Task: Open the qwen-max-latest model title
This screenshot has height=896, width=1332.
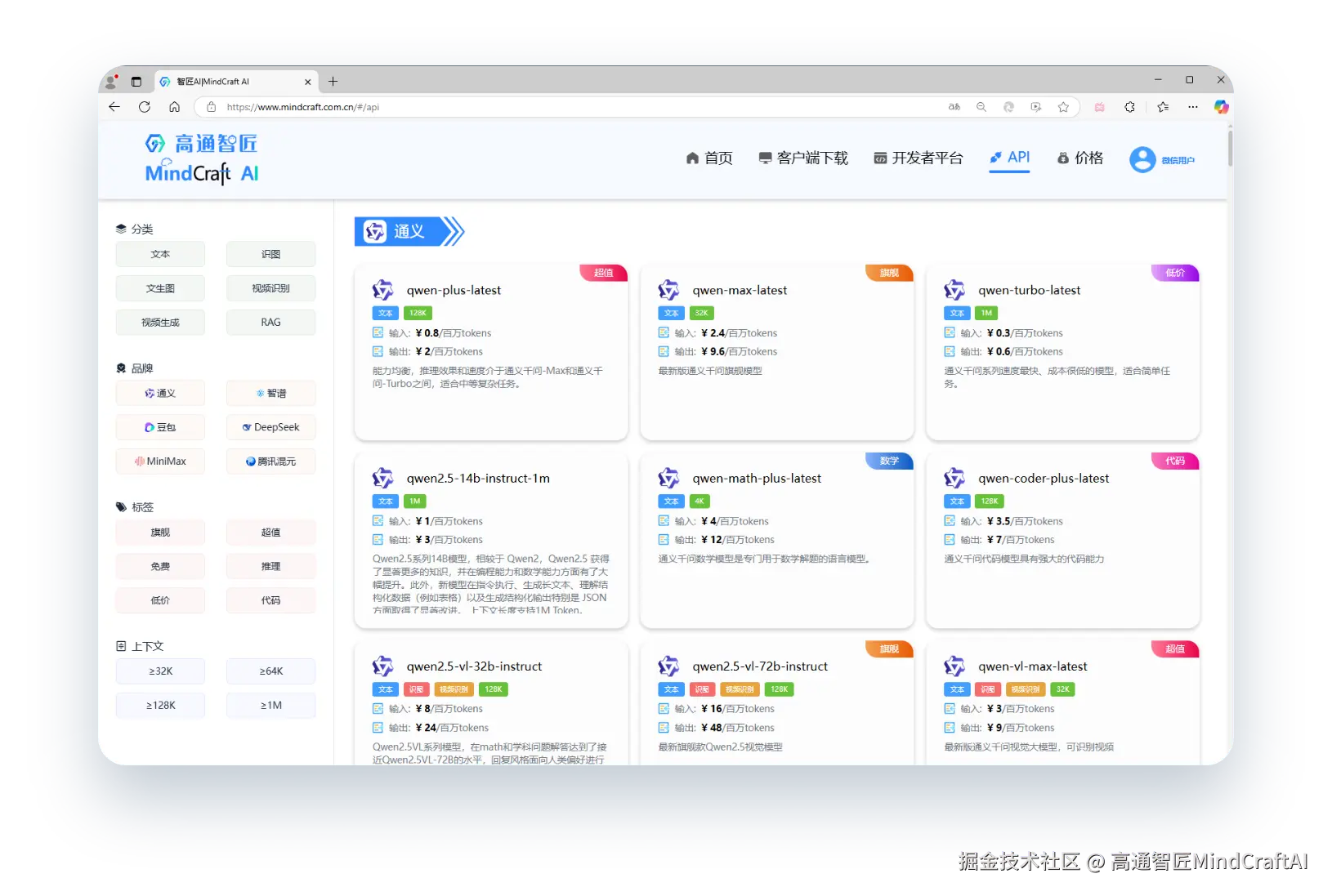Action: [x=740, y=290]
